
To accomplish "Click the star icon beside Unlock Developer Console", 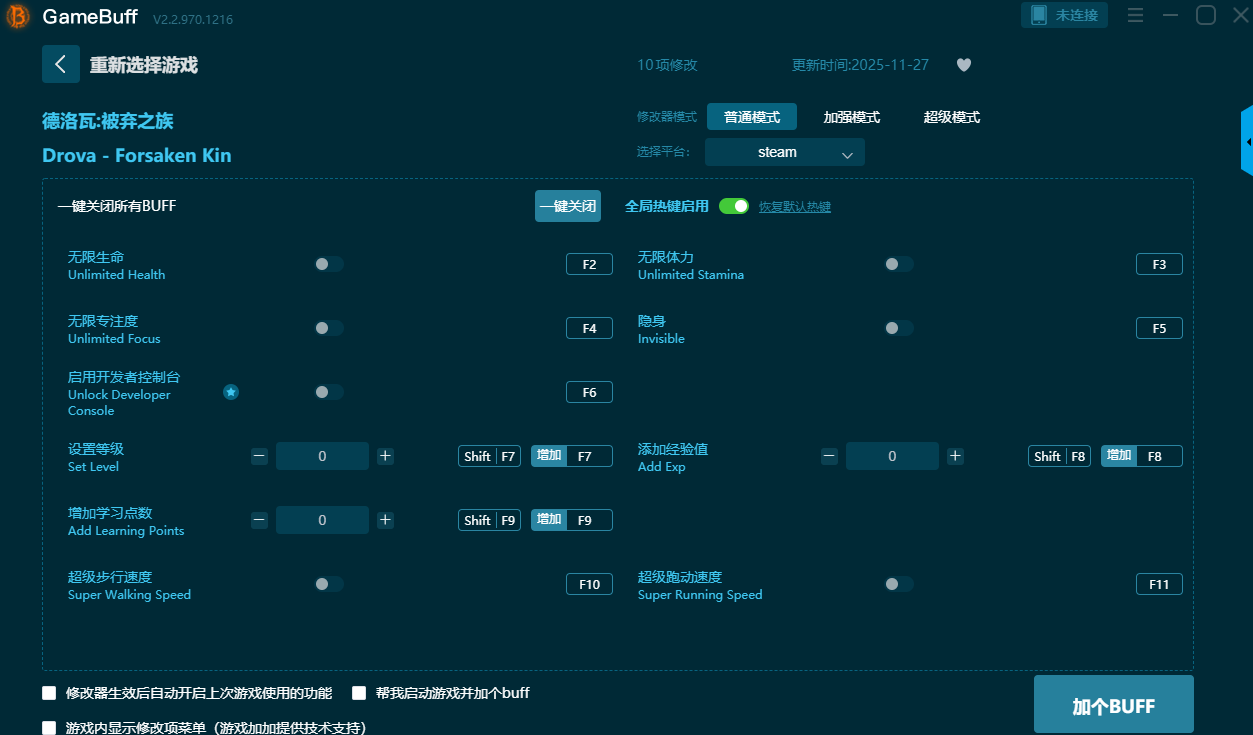I will (231, 392).
